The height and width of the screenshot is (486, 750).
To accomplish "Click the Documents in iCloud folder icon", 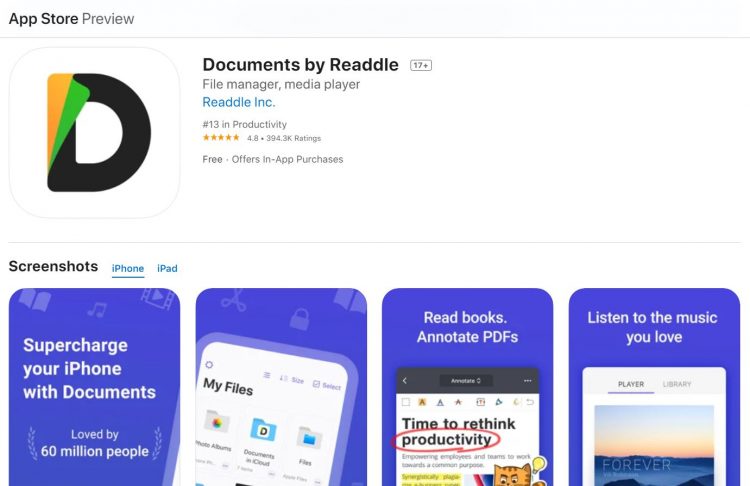I will point(263,430).
